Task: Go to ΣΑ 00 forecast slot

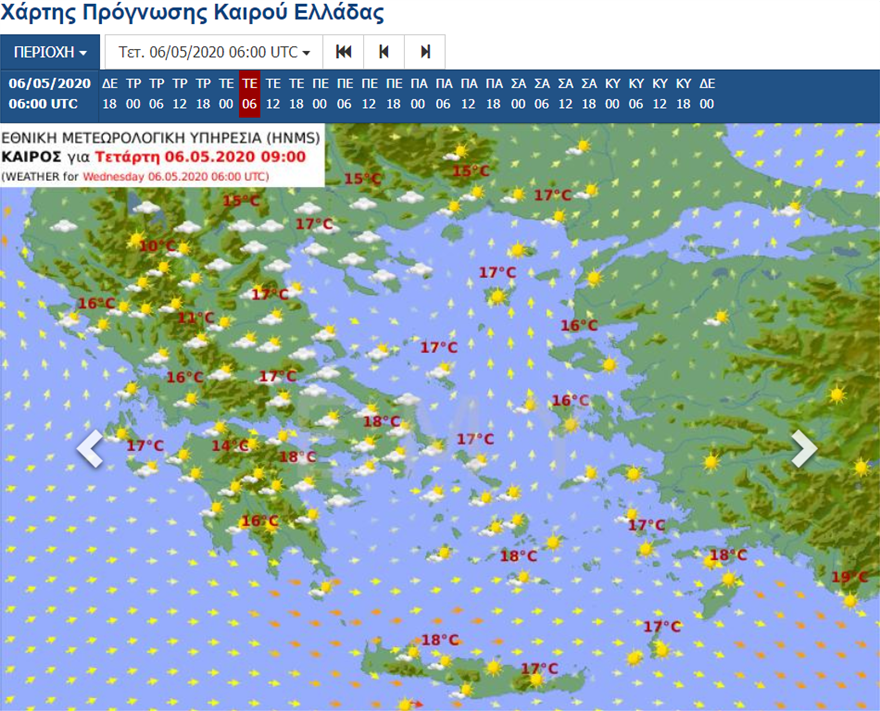Action: (x=518, y=93)
